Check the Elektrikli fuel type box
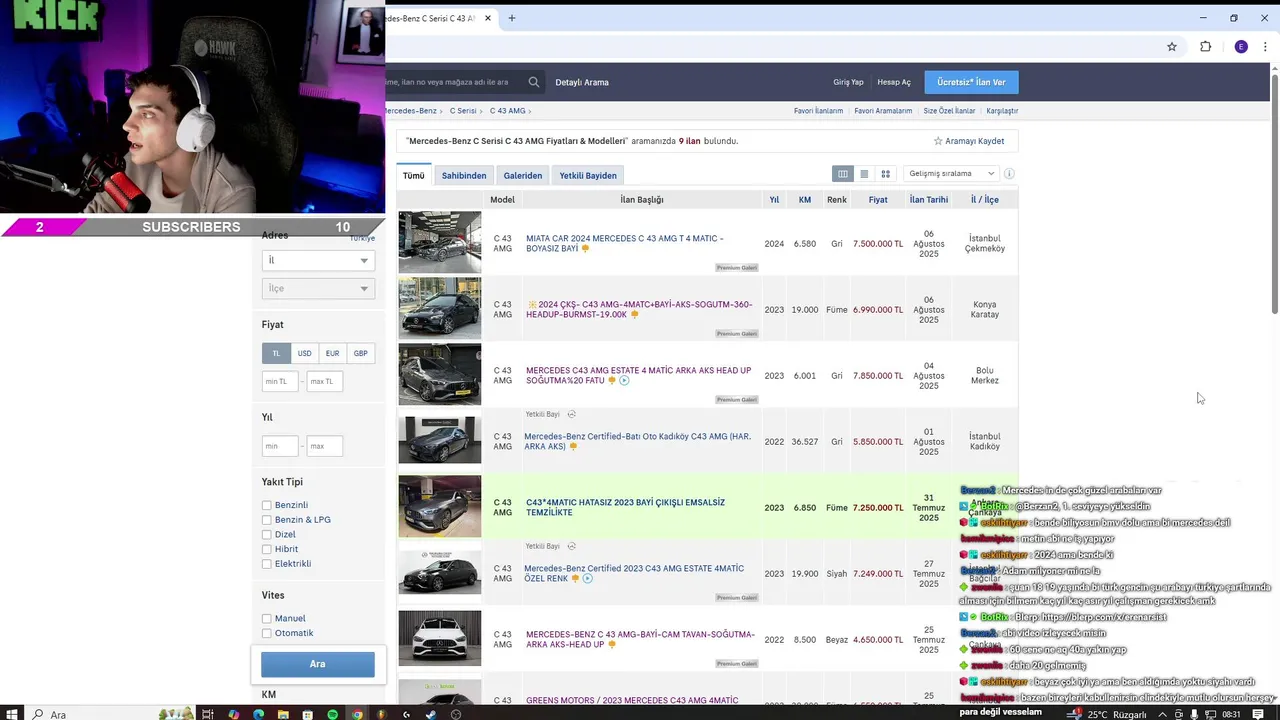 pos(267,564)
